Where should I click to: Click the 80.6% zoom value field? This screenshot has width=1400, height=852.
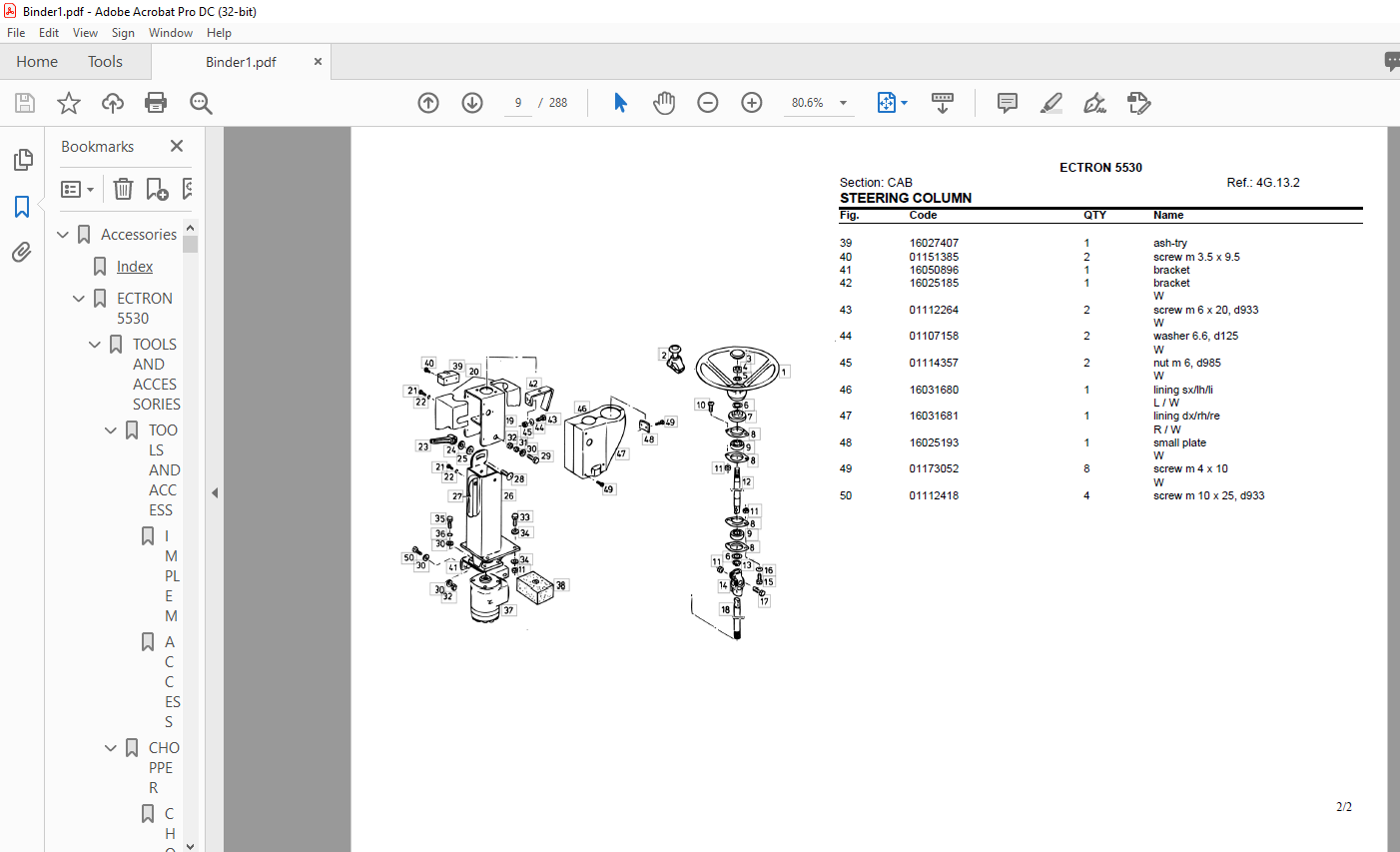coord(807,103)
